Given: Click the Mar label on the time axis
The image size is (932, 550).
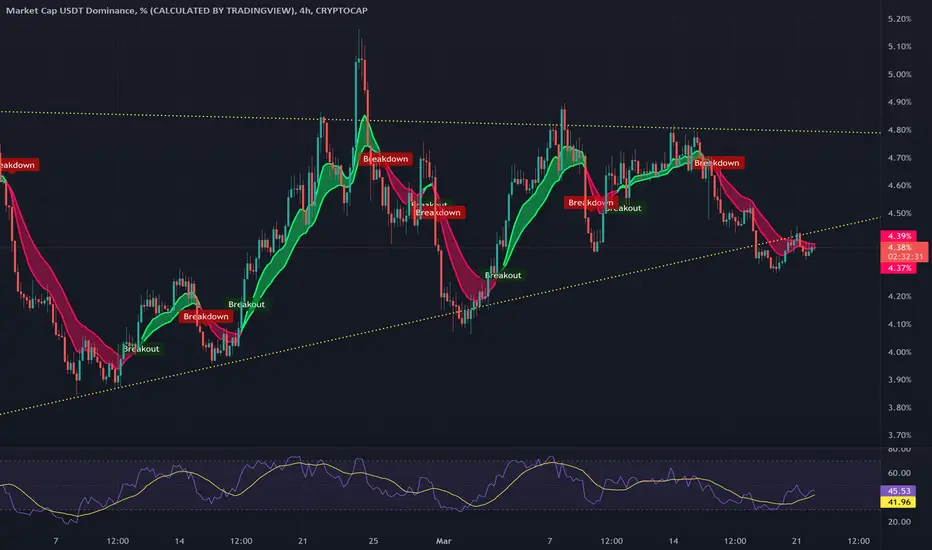Looking at the screenshot, I should coord(443,541).
